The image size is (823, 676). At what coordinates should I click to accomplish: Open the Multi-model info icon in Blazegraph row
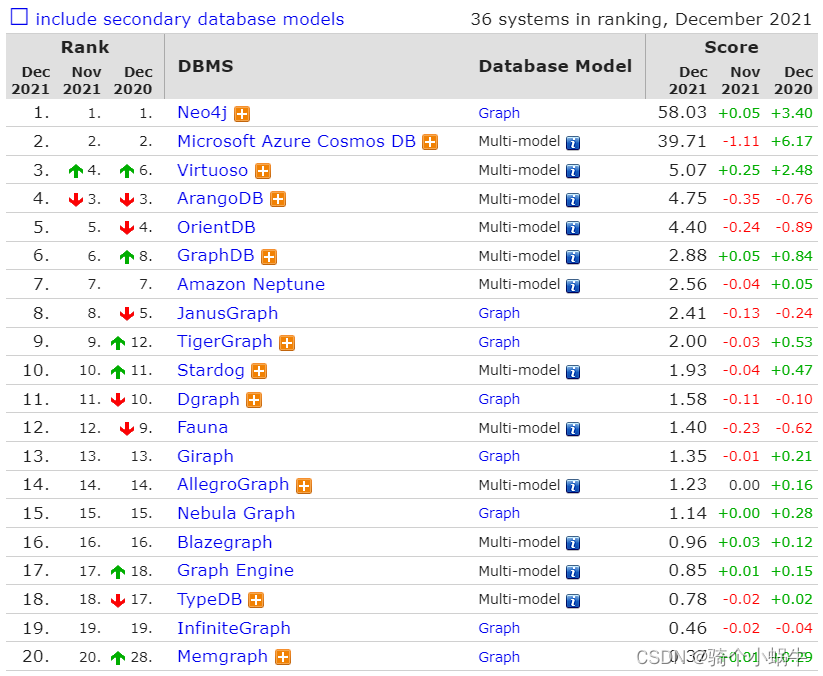pos(573,543)
